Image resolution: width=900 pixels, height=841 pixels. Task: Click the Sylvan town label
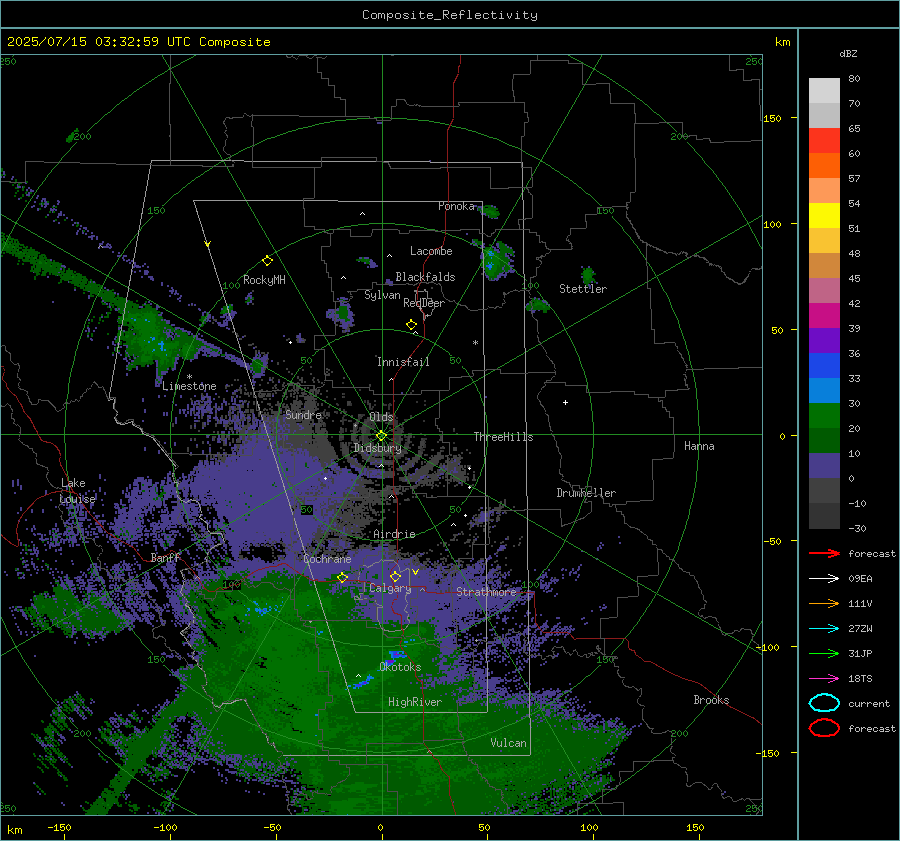tap(382, 295)
